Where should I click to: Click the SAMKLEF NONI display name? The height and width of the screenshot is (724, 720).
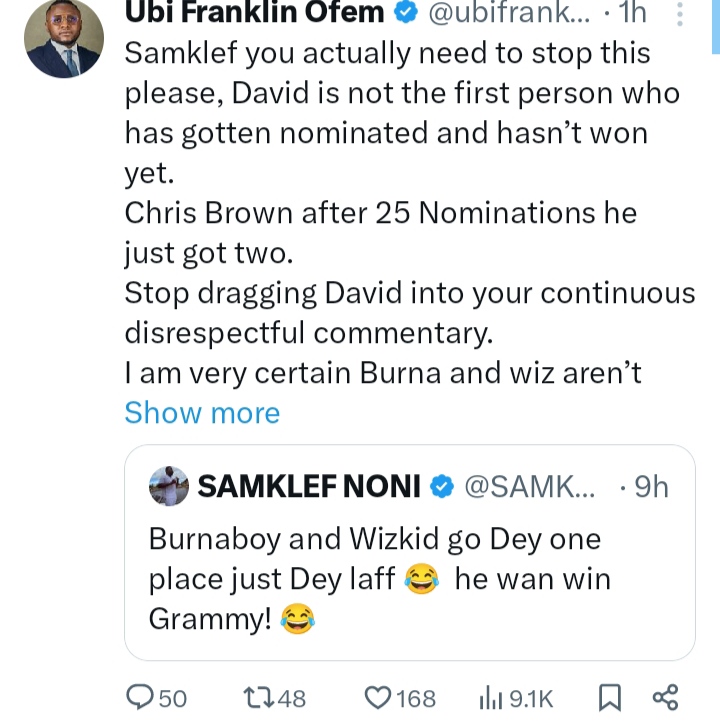[x=308, y=486]
